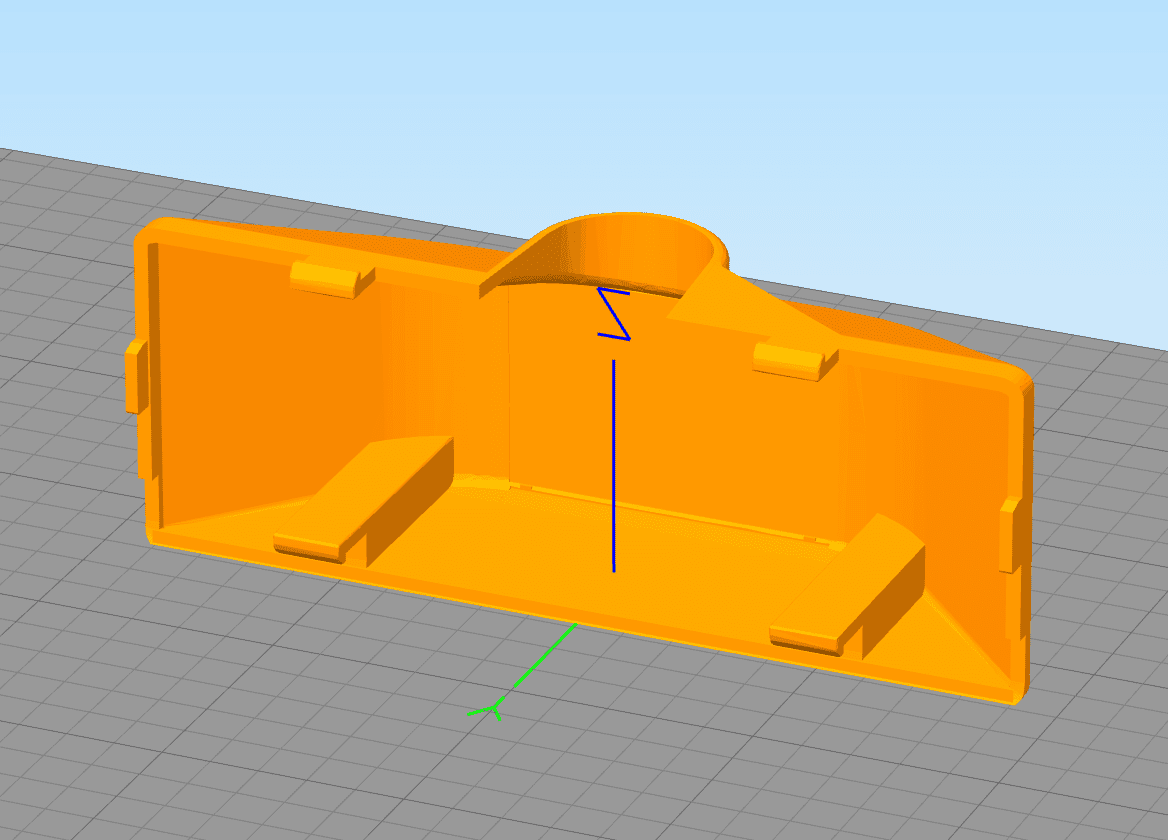Click the blue Z axis label
The width and height of the screenshot is (1168, 840).
(x=614, y=314)
